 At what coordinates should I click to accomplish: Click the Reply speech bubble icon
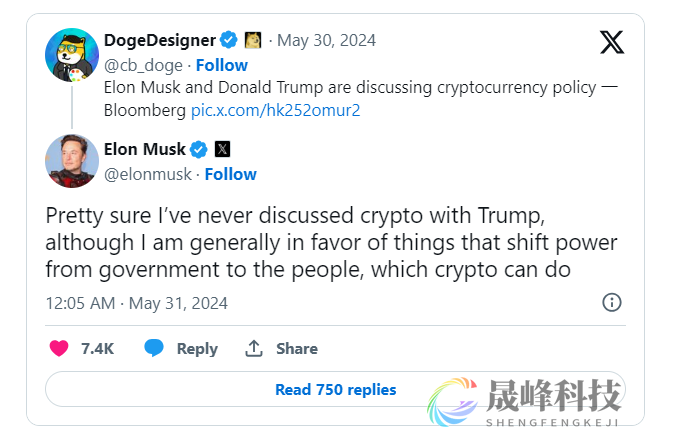154,348
